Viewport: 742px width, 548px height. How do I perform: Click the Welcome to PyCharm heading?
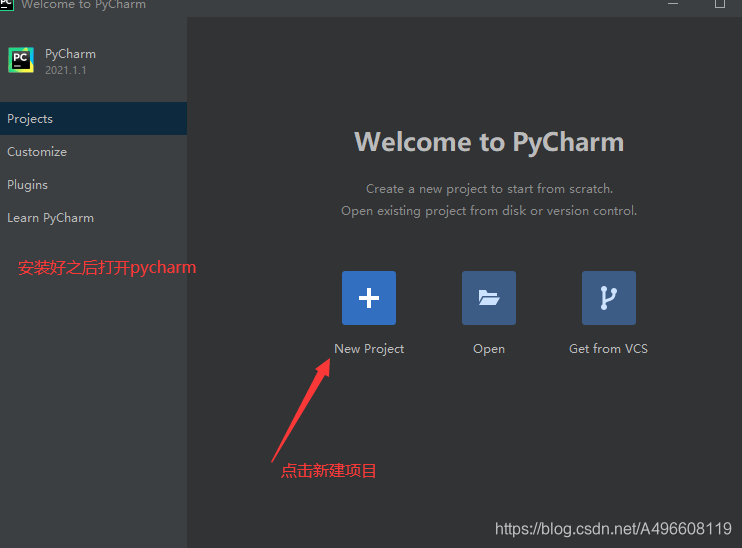click(x=489, y=142)
